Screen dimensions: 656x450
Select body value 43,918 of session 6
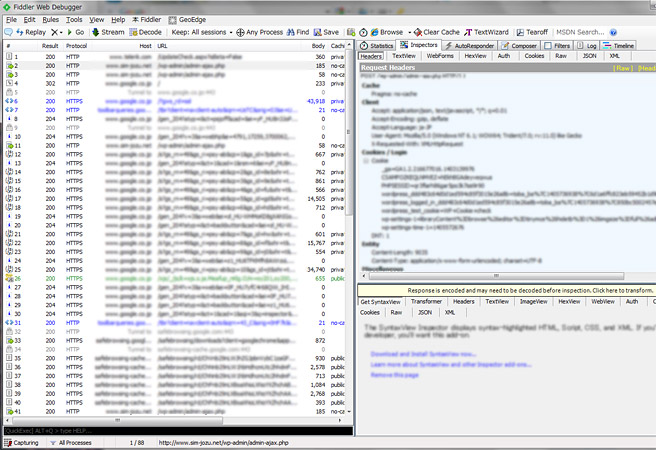pyautogui.click(x=316, y=101)
